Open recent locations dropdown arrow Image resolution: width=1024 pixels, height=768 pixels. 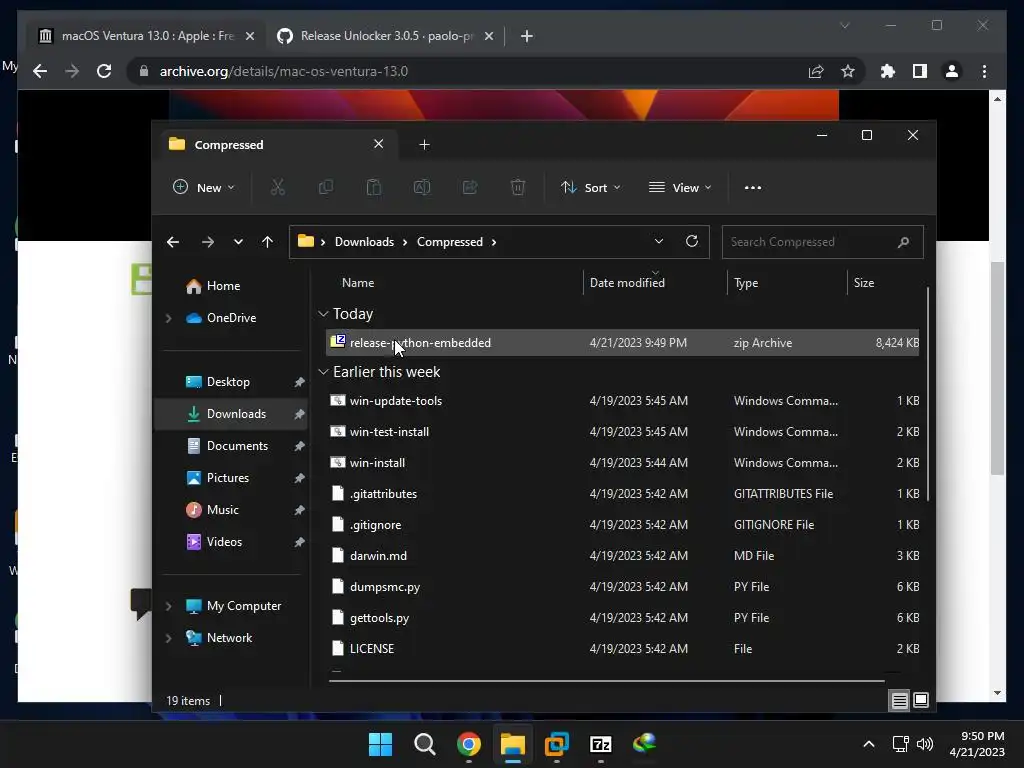click(238, 242)
